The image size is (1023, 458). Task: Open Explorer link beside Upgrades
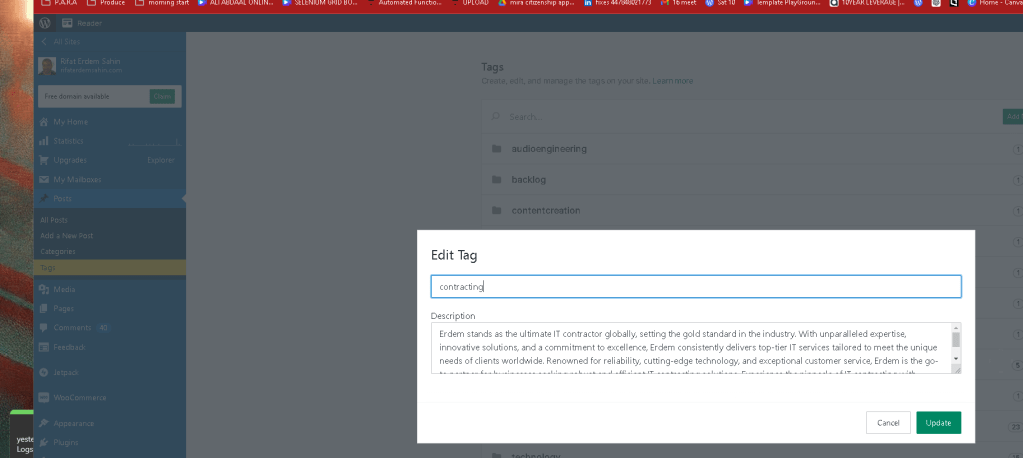[160, 160]
